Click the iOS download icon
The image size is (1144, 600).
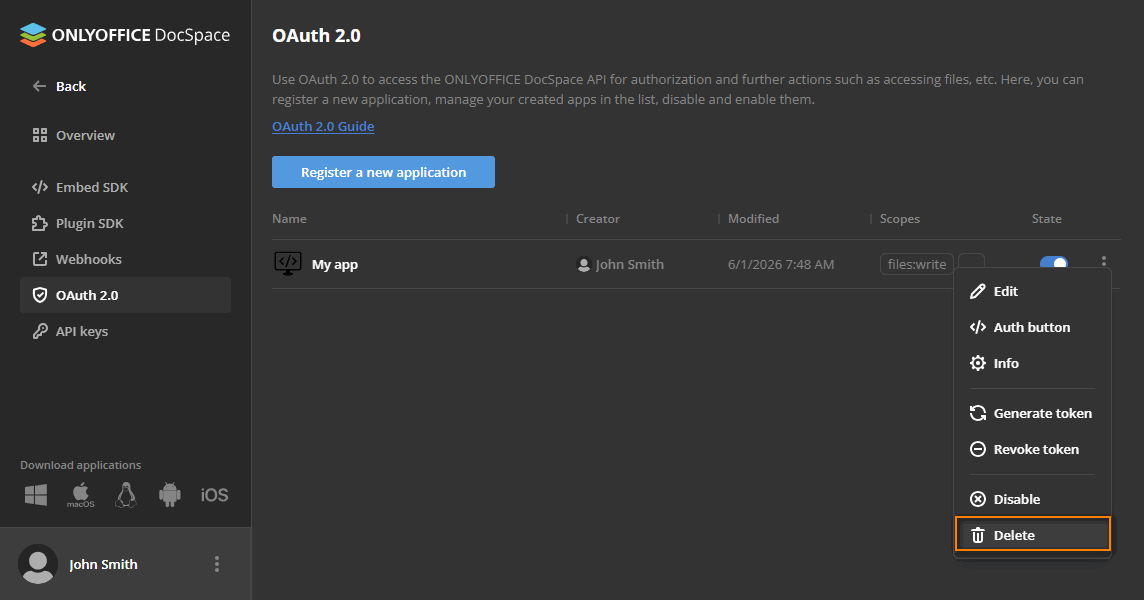[214, 496]
